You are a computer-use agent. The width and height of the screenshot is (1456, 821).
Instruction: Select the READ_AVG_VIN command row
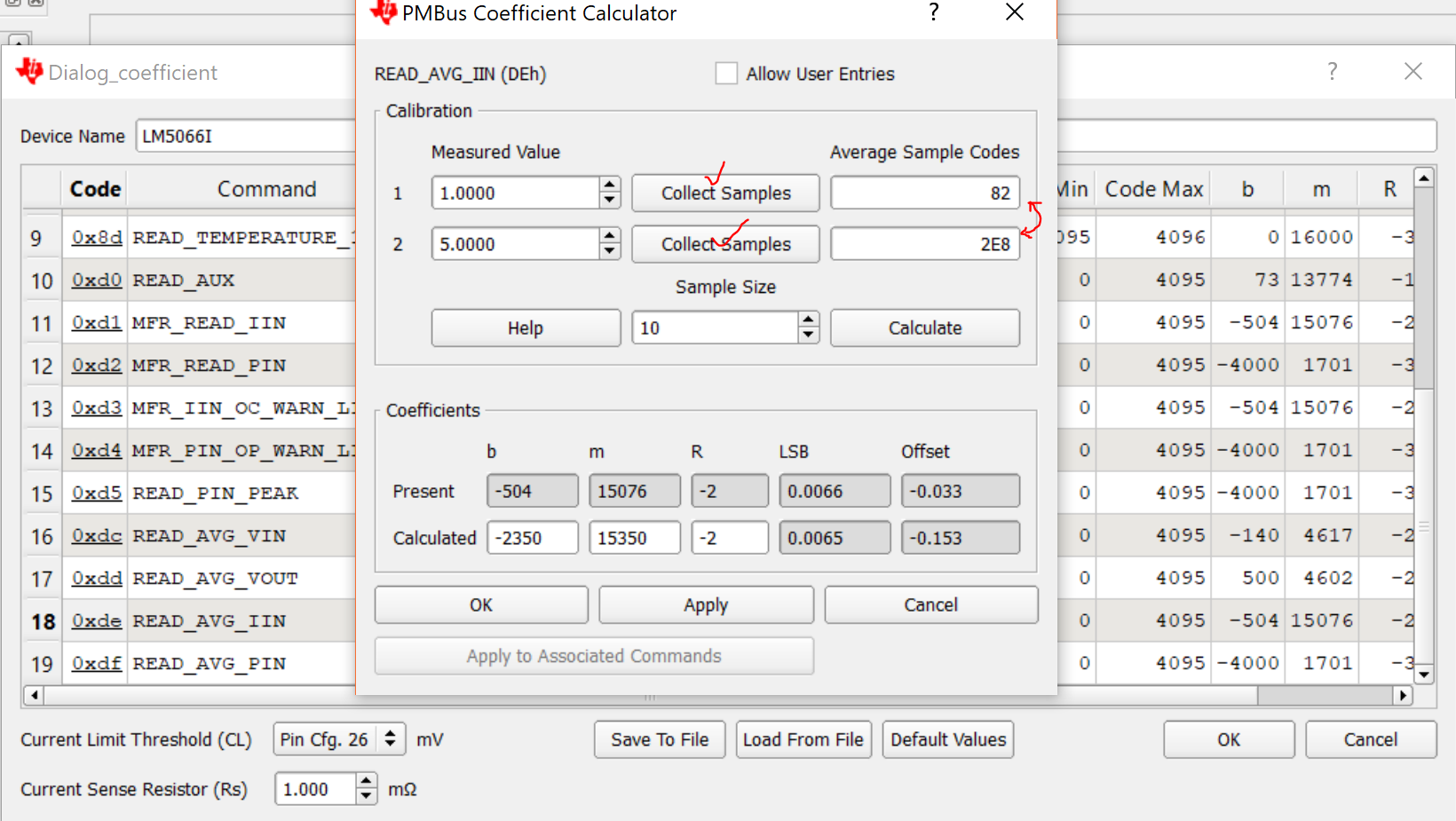pos(209,536)
